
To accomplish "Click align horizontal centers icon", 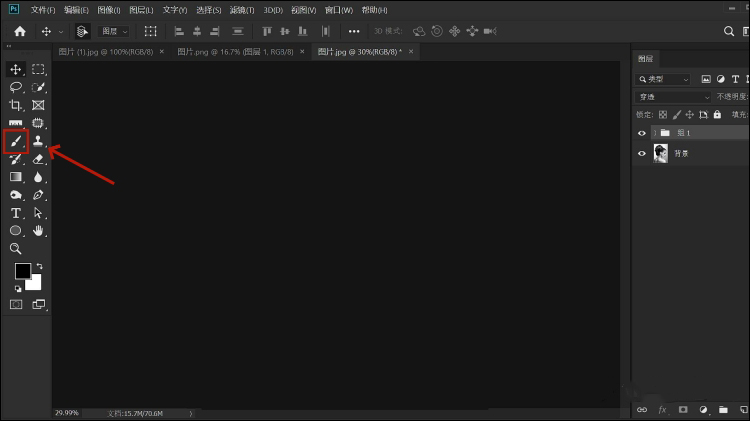I will 197,32.
